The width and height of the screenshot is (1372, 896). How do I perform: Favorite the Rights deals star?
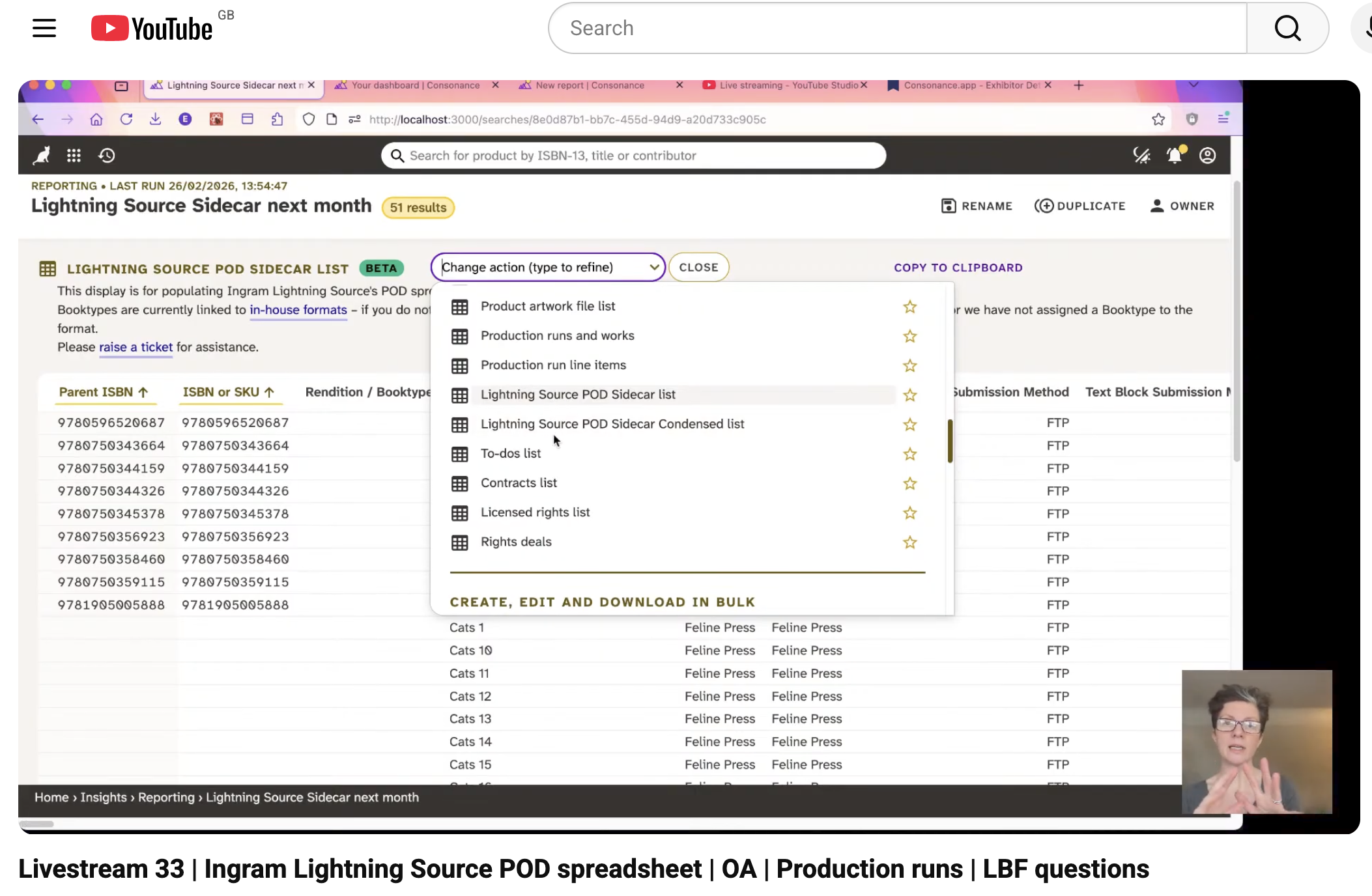(x=910, y=542)
